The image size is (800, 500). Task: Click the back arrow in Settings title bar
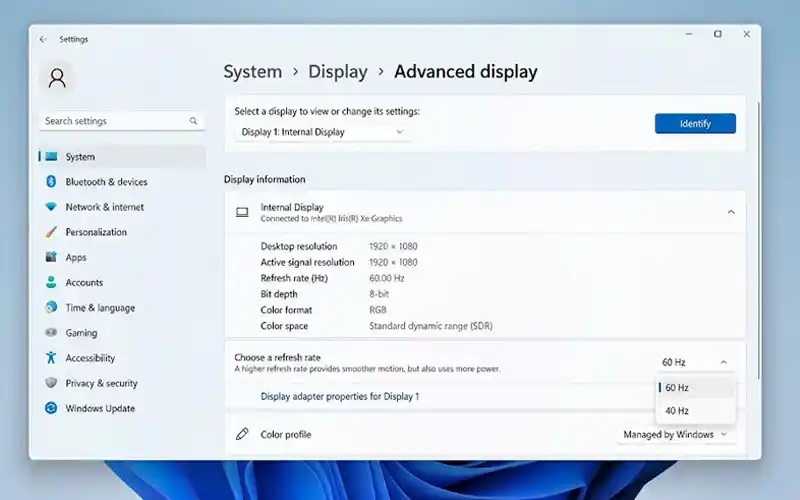click(x=43, y=39)
